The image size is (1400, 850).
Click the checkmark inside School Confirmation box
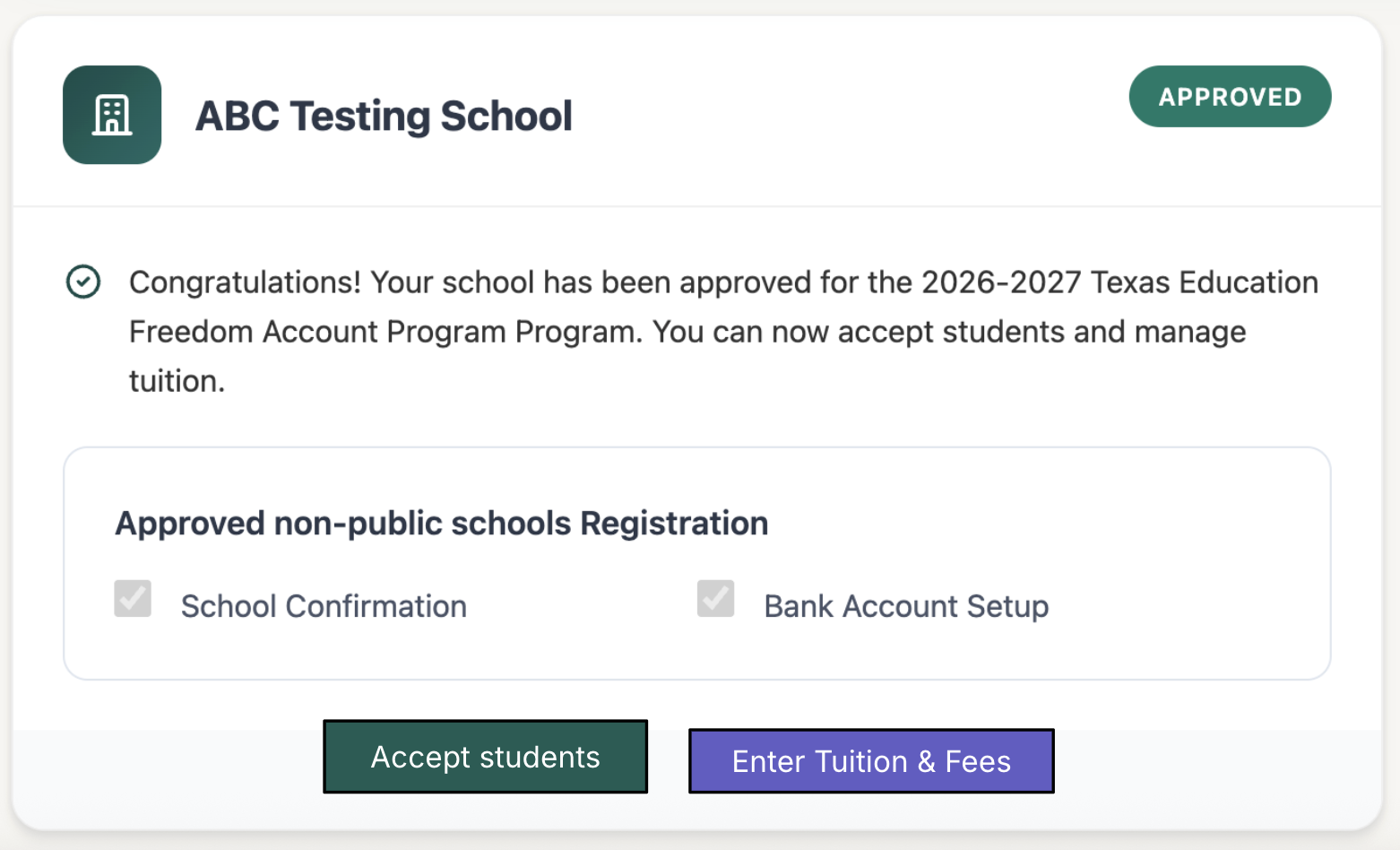coord(133,598)
